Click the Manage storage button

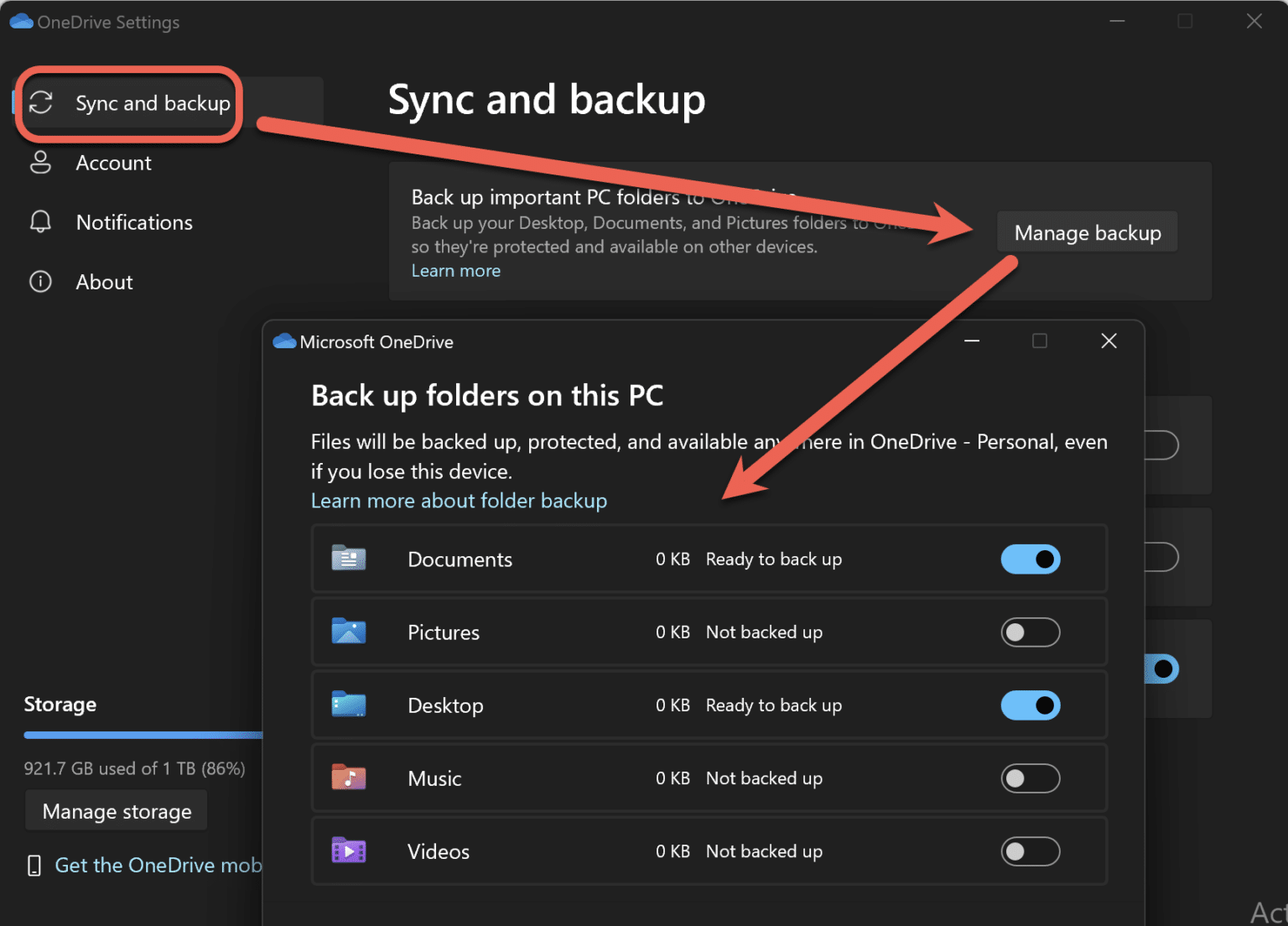117,811
